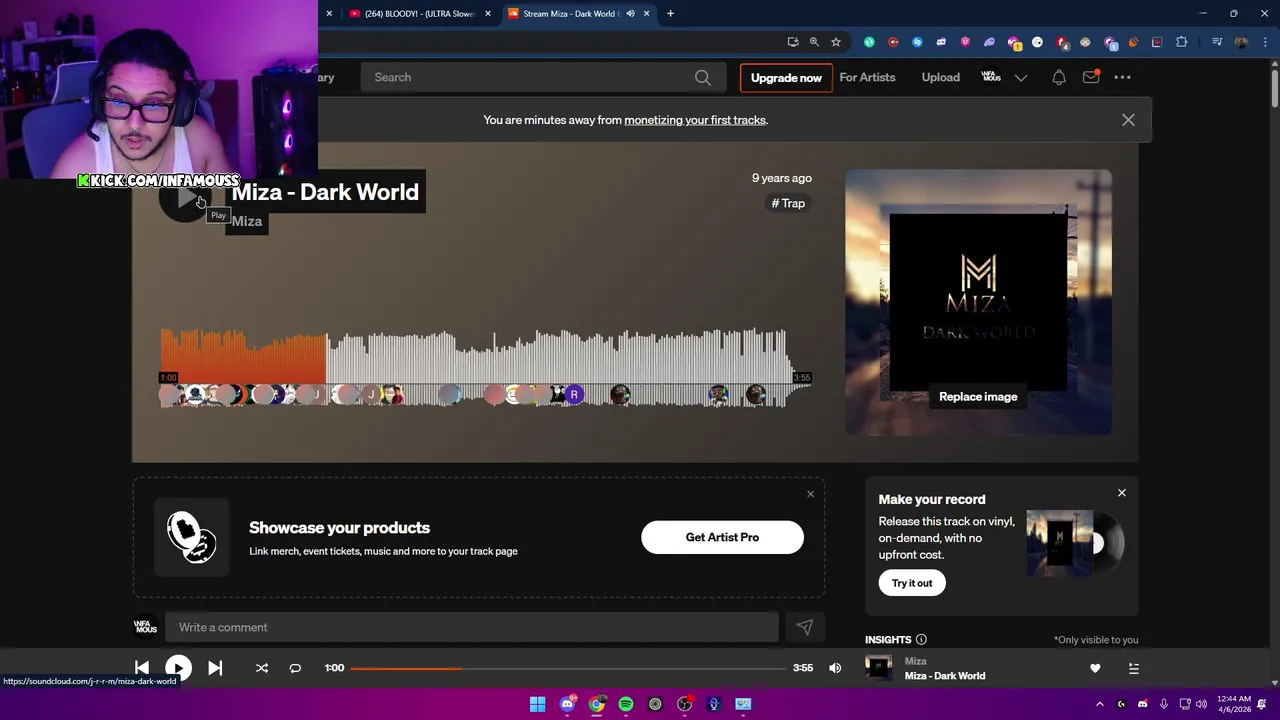Click the search magnifier icon in SoundCloud header
This screenshot has width=1280, height=720.
pos(703,78)
